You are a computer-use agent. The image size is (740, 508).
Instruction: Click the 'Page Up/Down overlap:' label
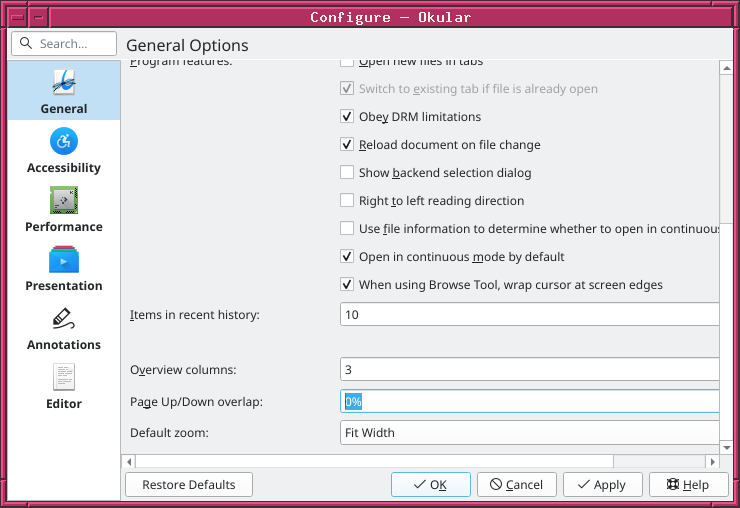[x=196, y=402]
